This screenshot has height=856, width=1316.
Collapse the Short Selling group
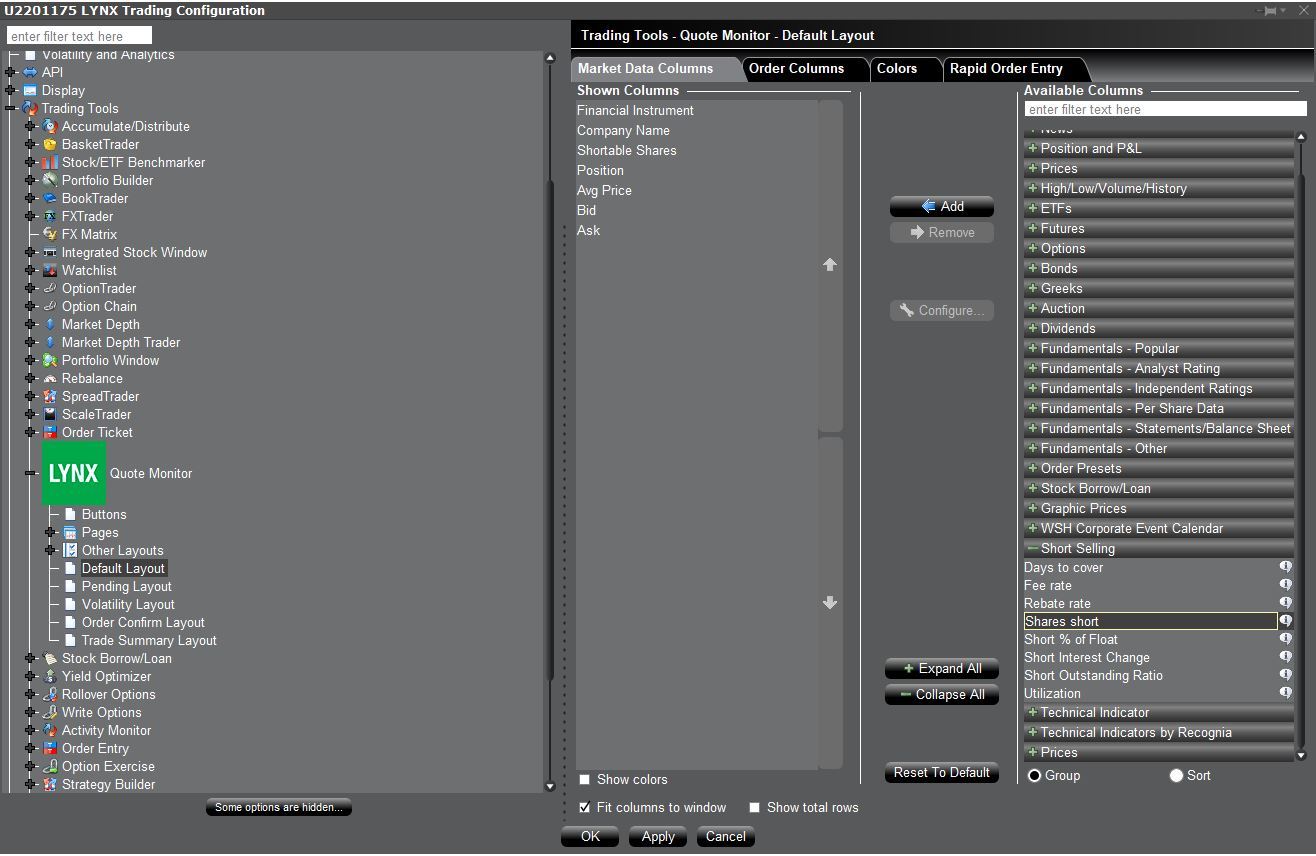1159,548
